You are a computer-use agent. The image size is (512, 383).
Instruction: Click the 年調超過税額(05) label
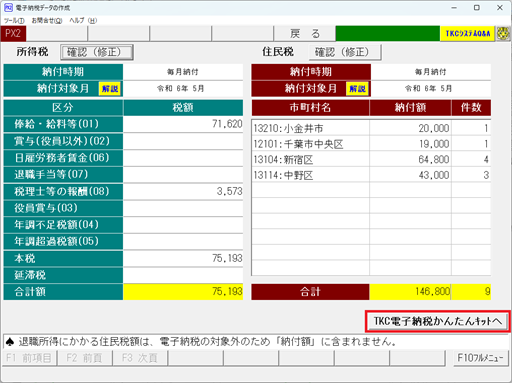(x=63, y=241)
